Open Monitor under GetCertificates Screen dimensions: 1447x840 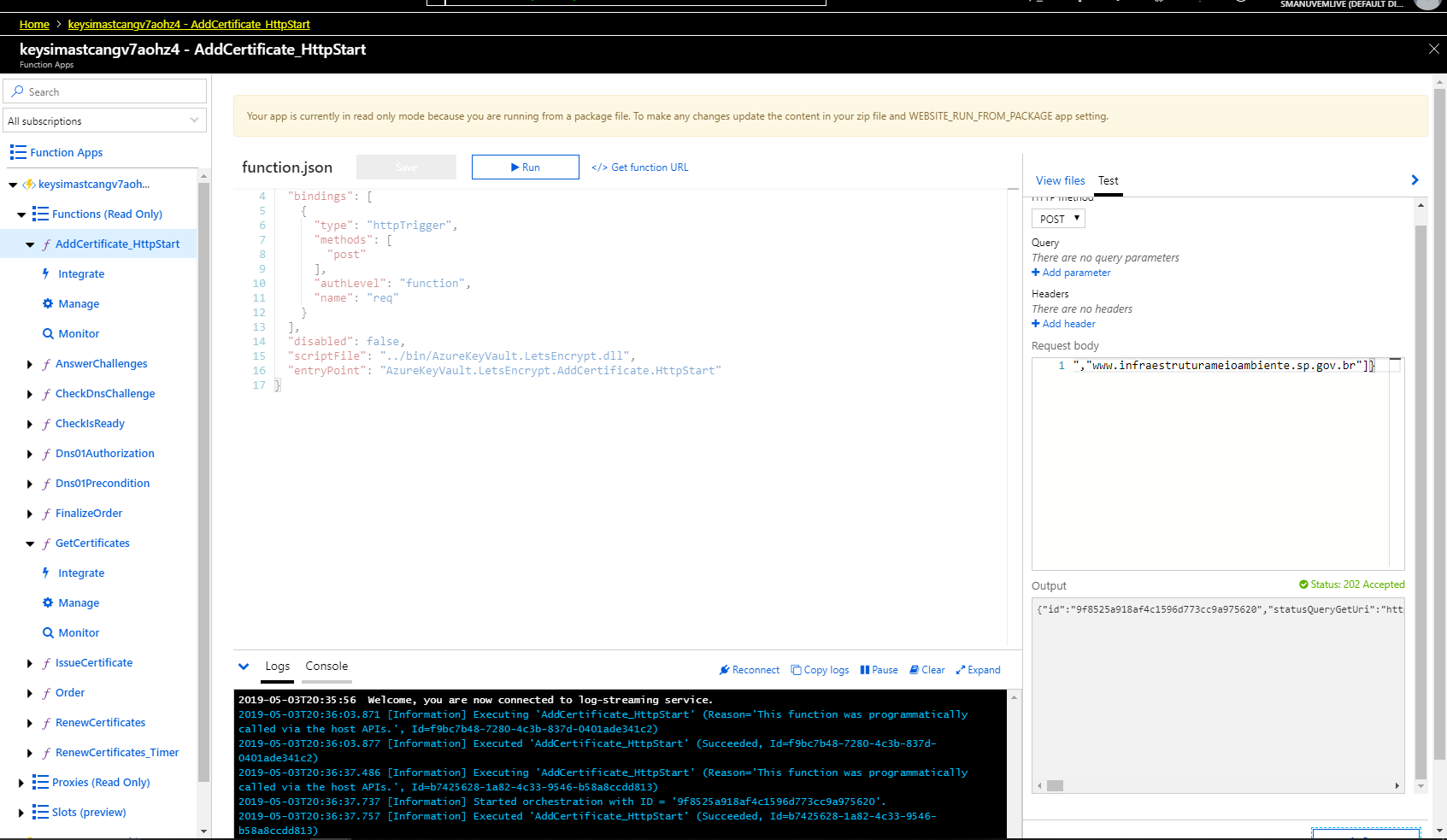tap(78, 632)
